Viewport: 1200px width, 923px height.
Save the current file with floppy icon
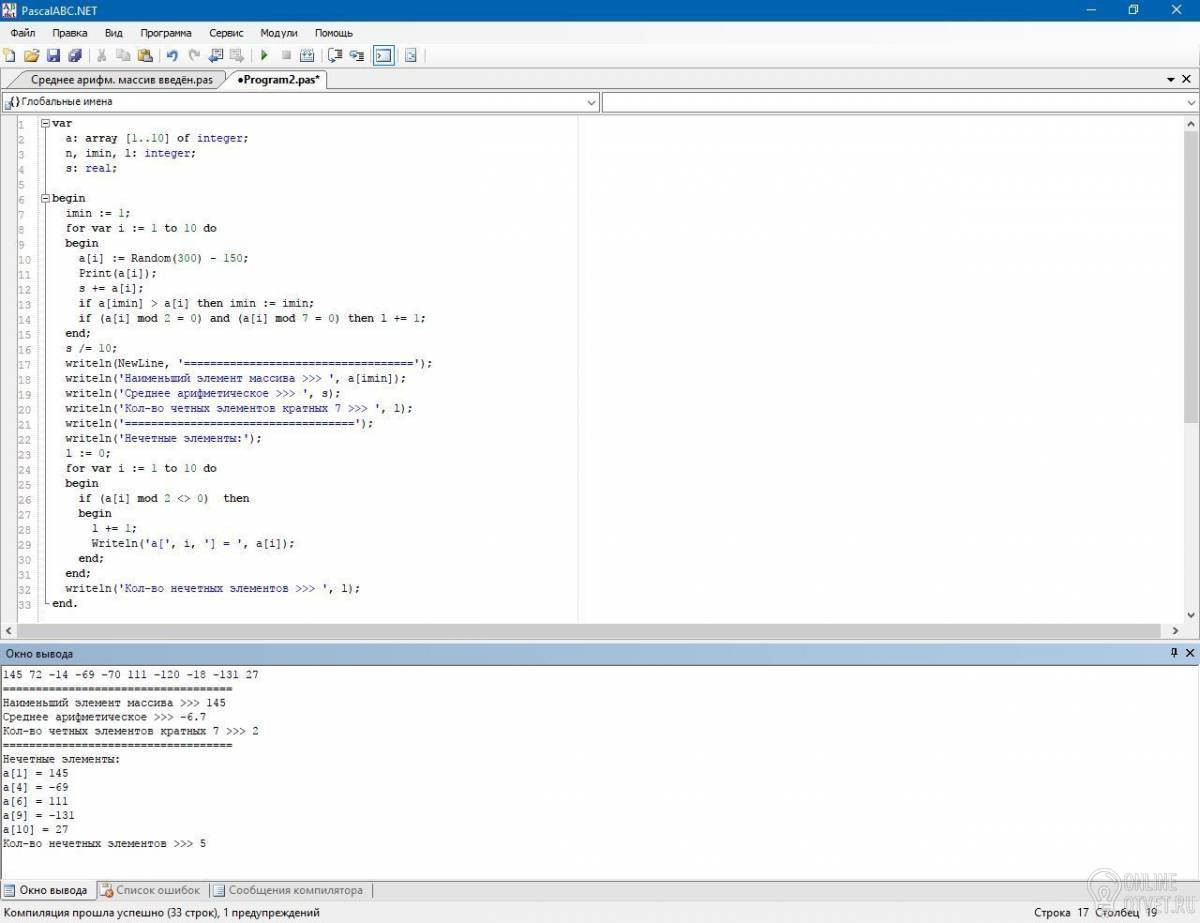pos(53,56)
